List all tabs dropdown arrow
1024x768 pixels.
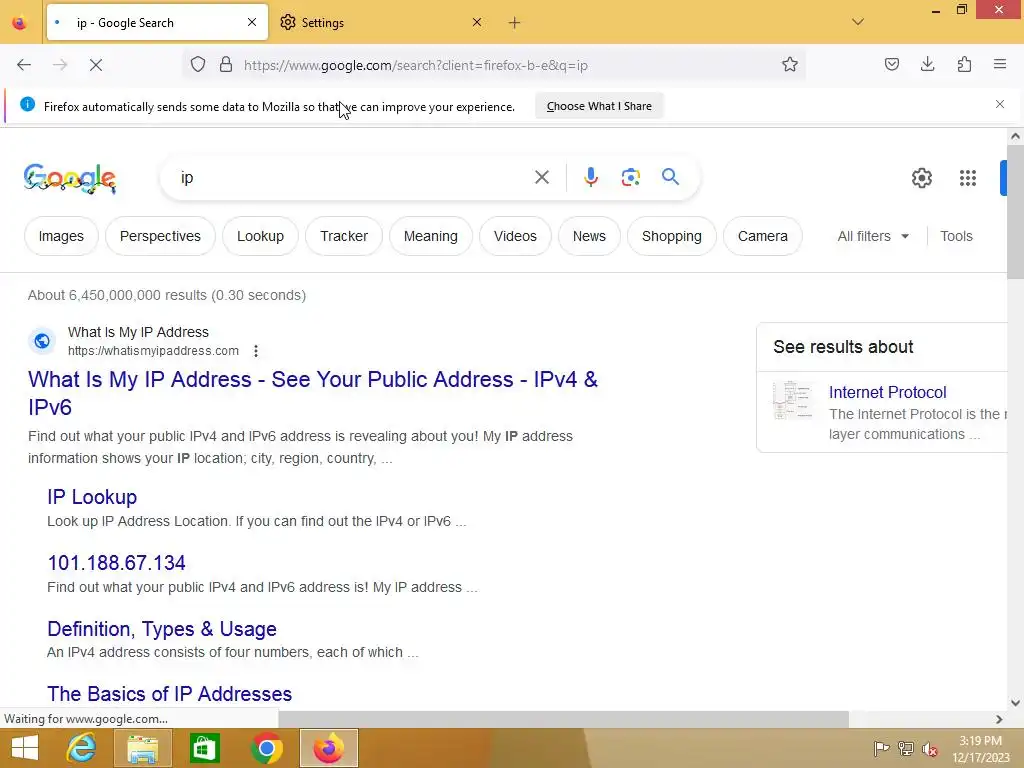click(x=858, y=22)
